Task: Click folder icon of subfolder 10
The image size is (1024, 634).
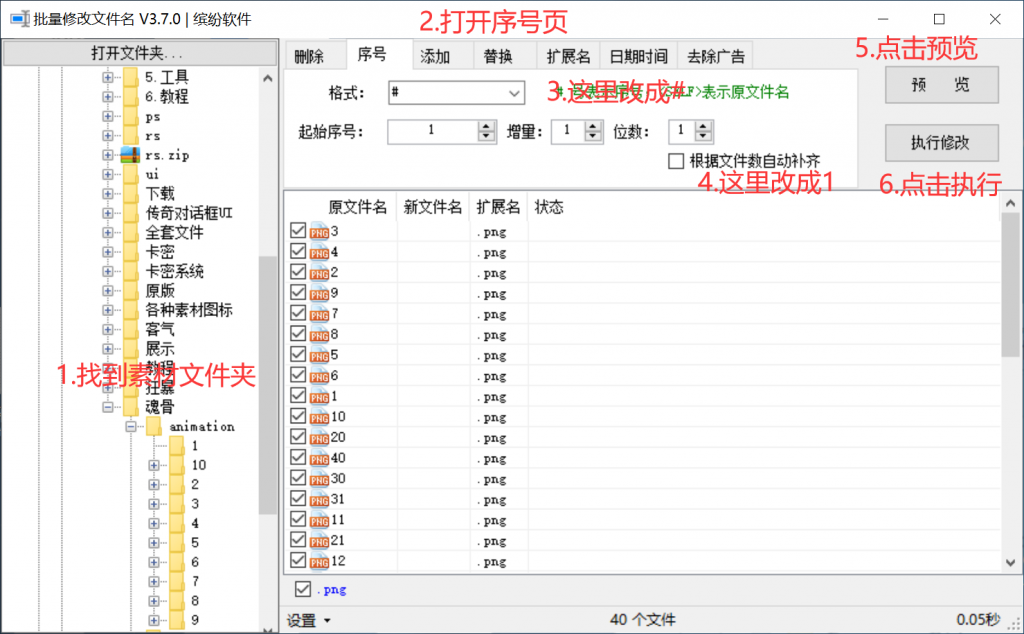Action: (176, 465)
